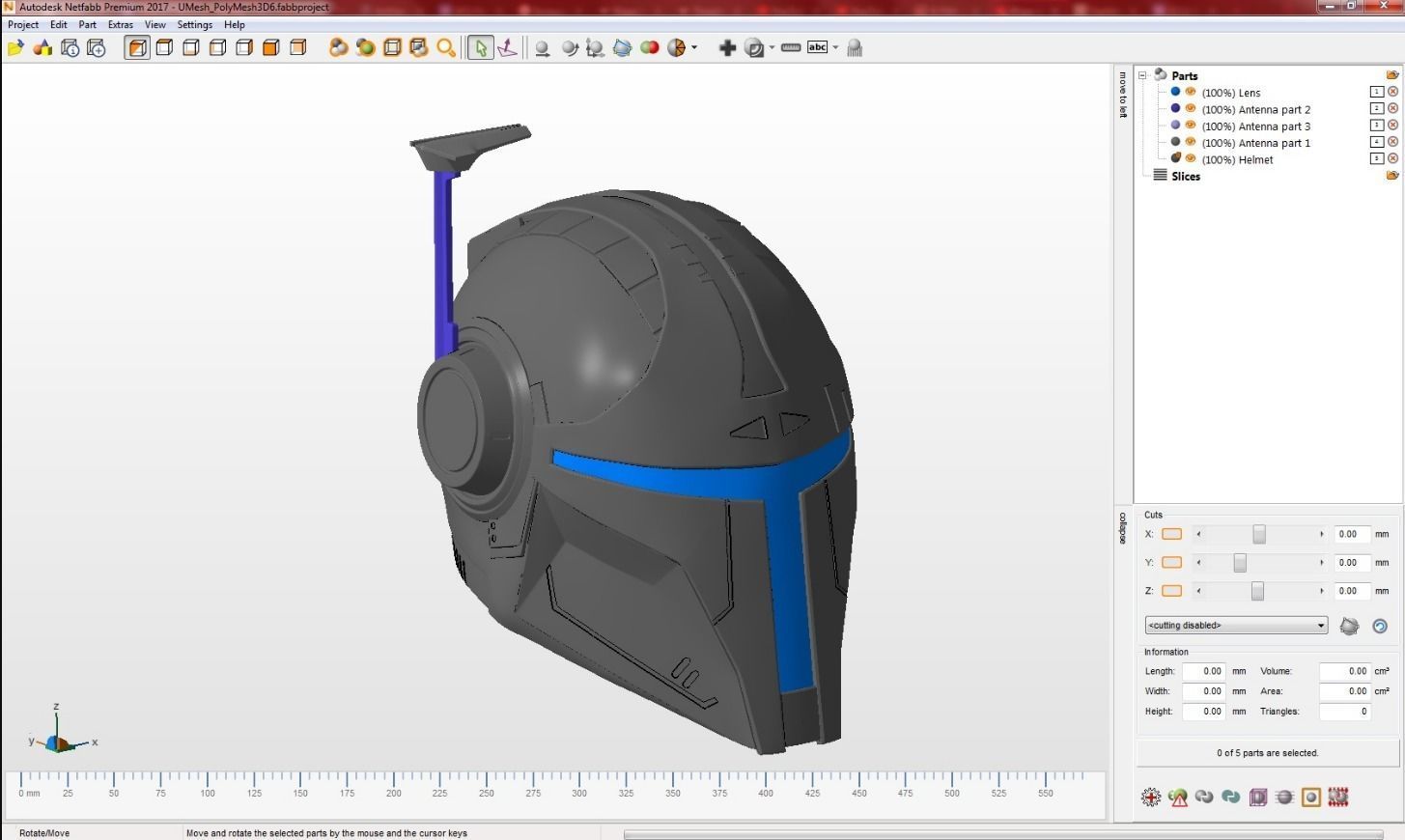The width and height of the screenshot is (1405, 840).
Task: Open a project with the folder icon
Action: click(15, 47)
